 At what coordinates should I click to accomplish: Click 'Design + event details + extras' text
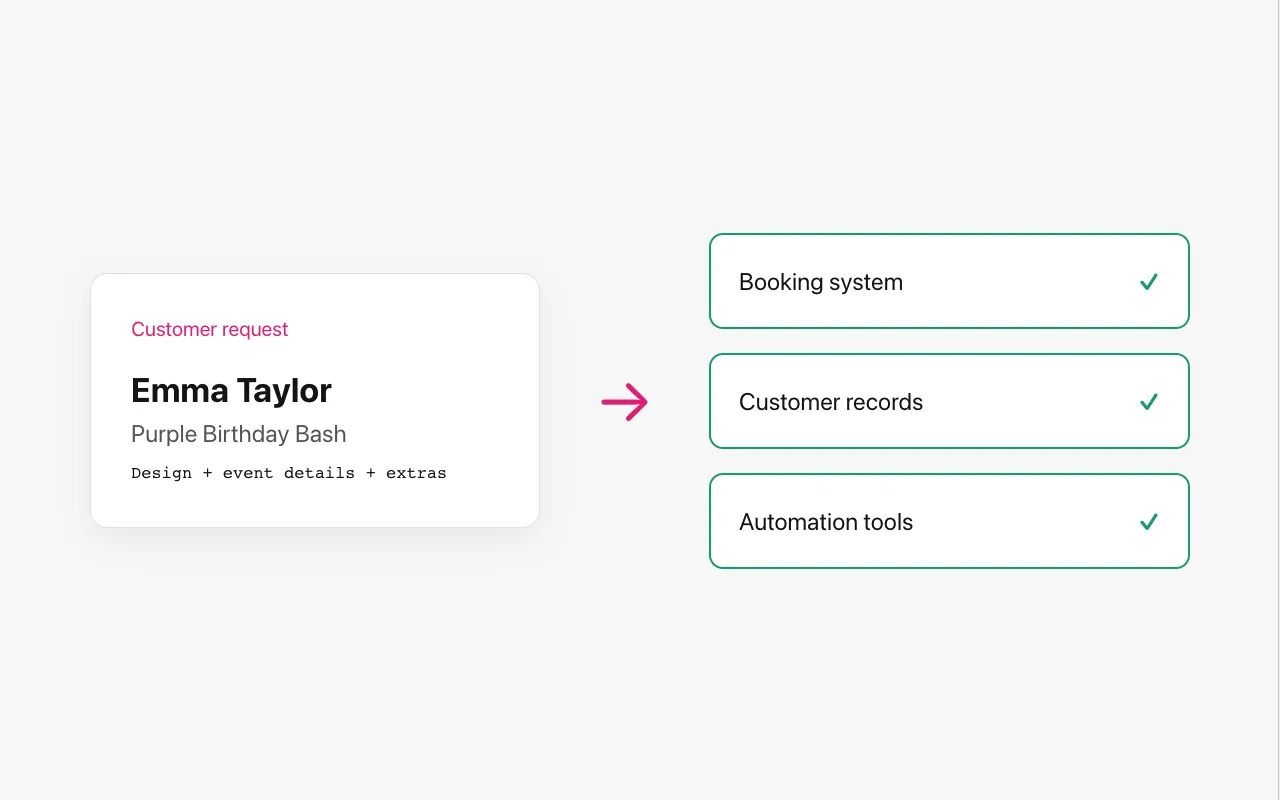click(289, 473)
